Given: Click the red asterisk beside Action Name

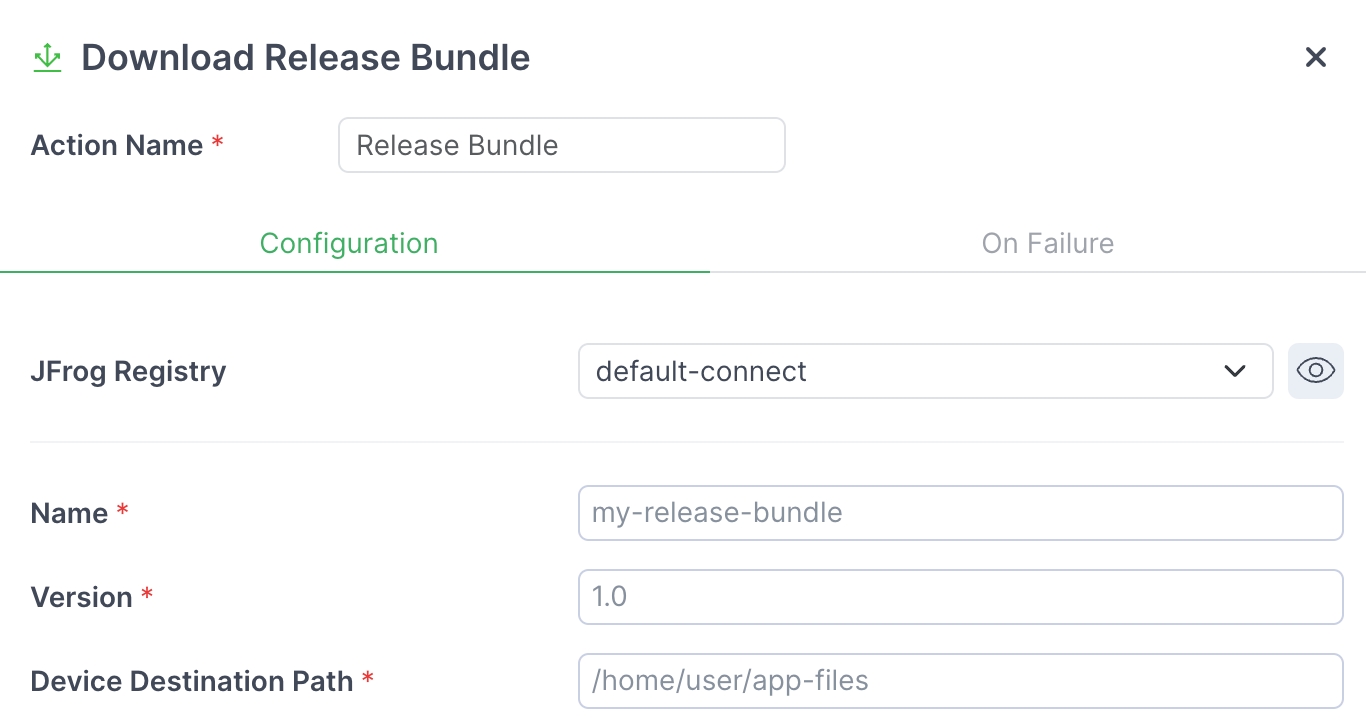Looking at the screenshot, I should tap(217, 143).
